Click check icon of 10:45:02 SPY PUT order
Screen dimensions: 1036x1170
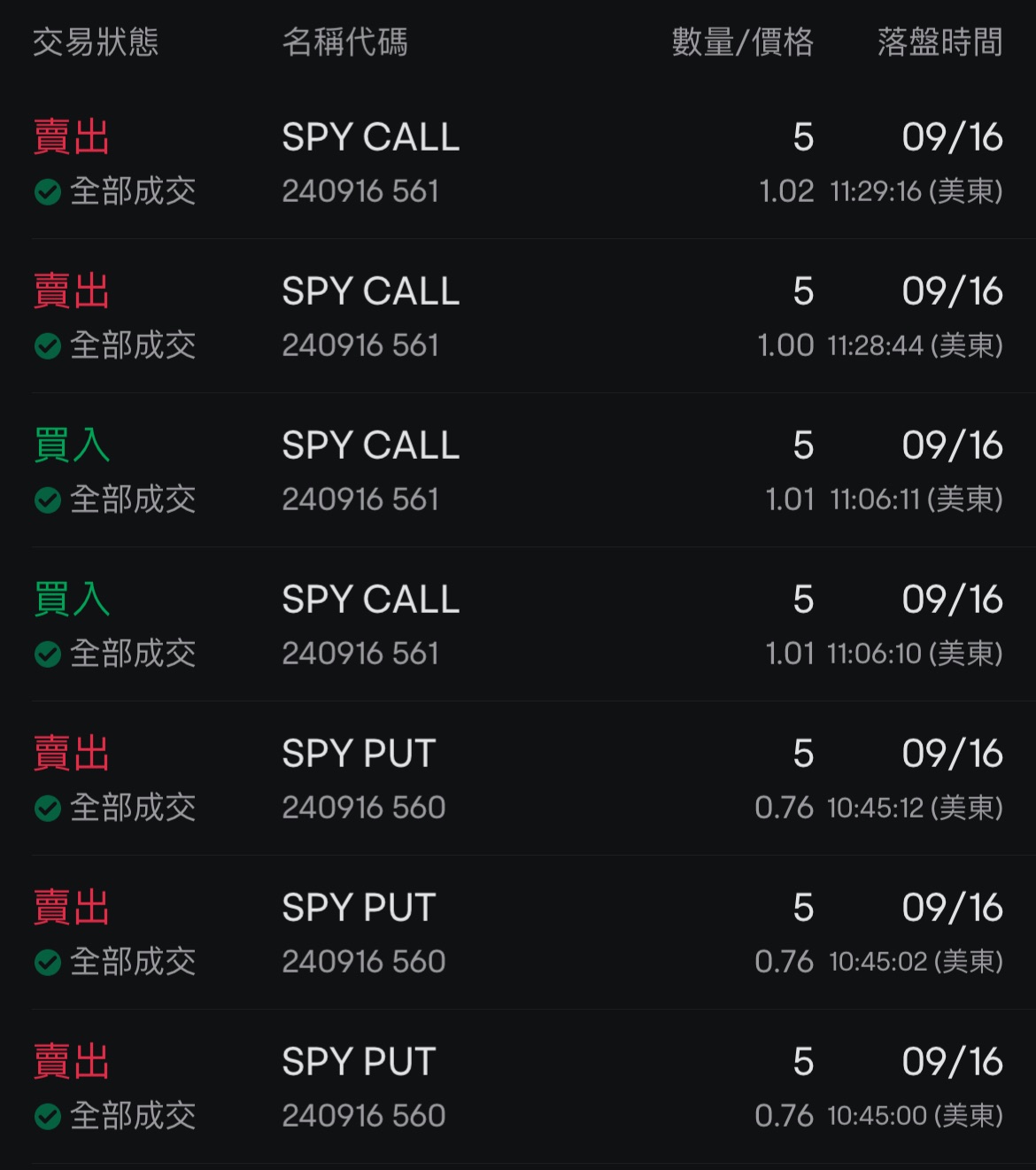point(48,962)
